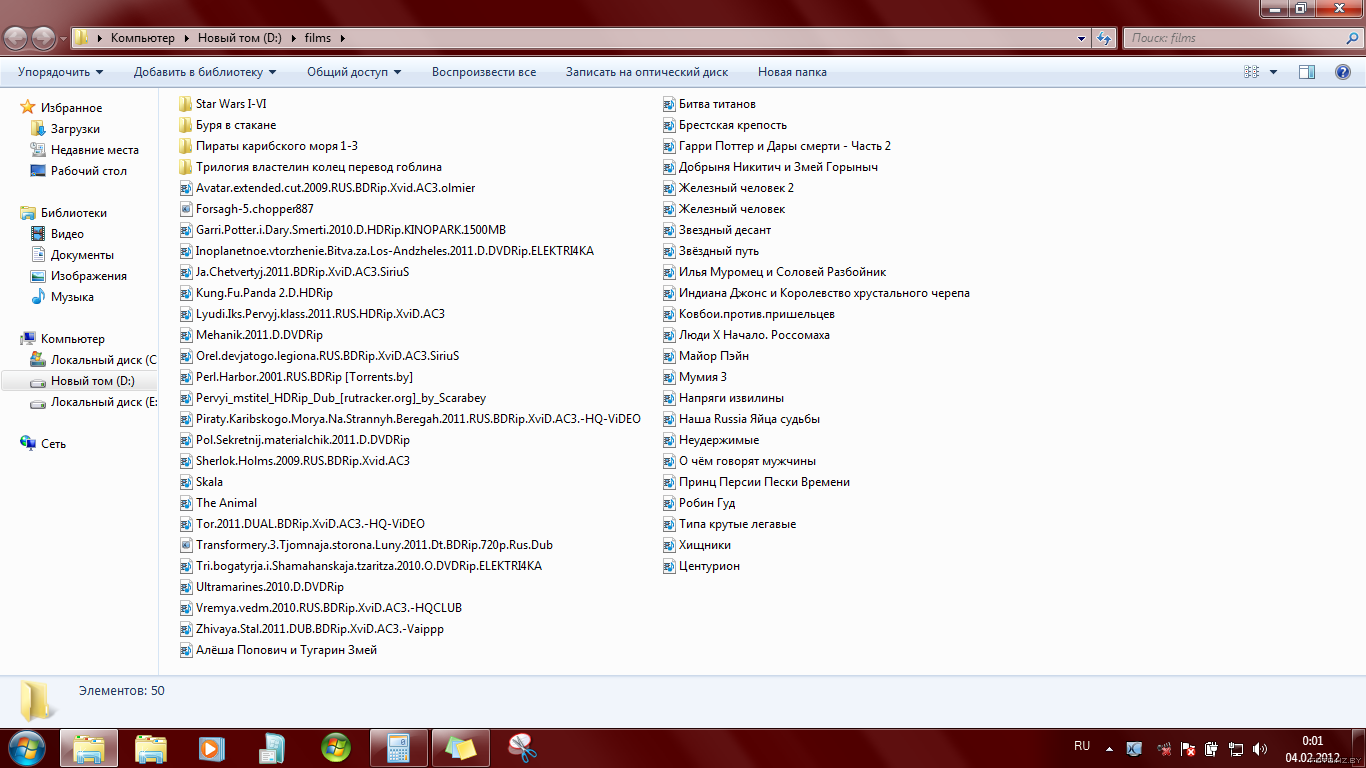The width and height of the screenshot is (1366, 768).
Task: Open the Упорядочить dropdown menu
Action: click(60, 72)
